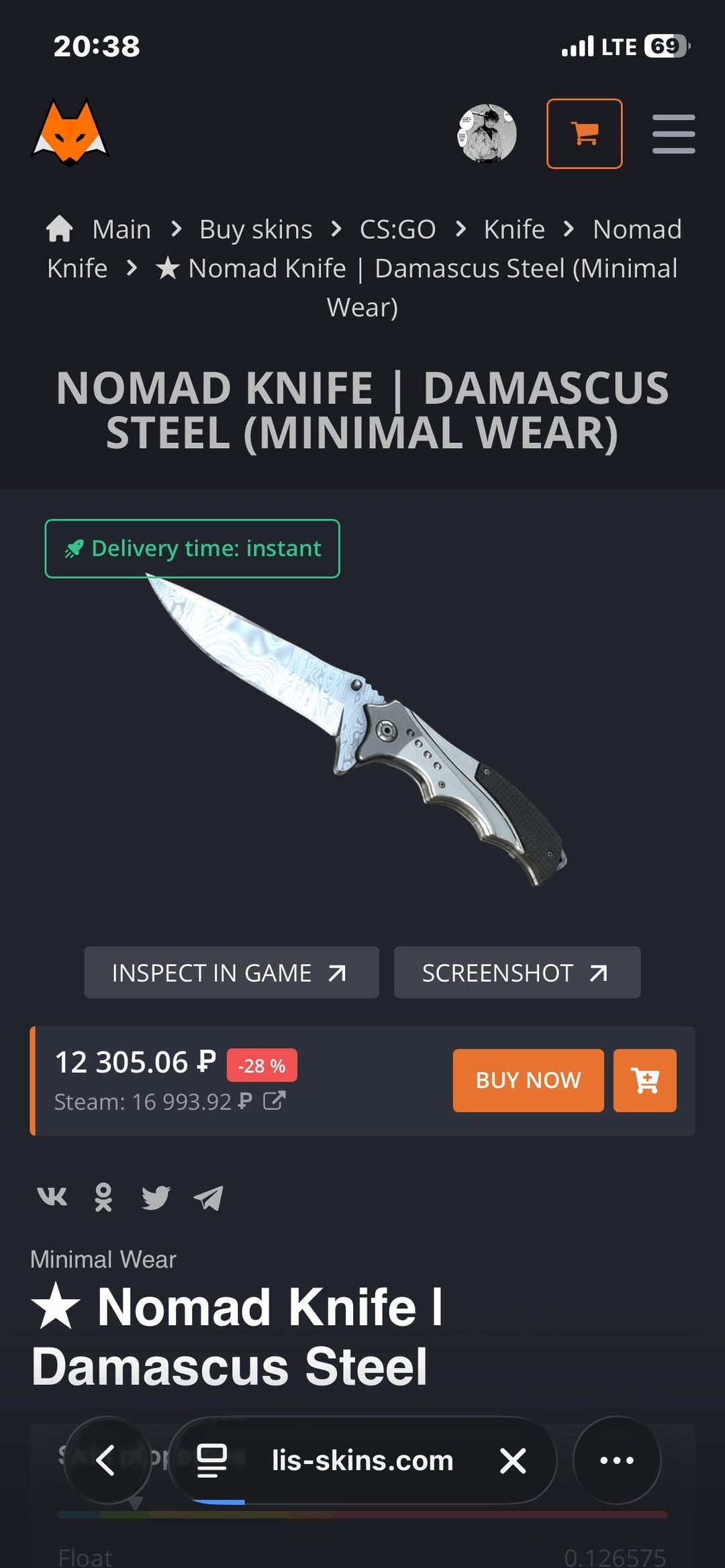This screenshot has width=725, height=1568.
Task: Open the browser three-dots menu
Action: point(617,1460)
